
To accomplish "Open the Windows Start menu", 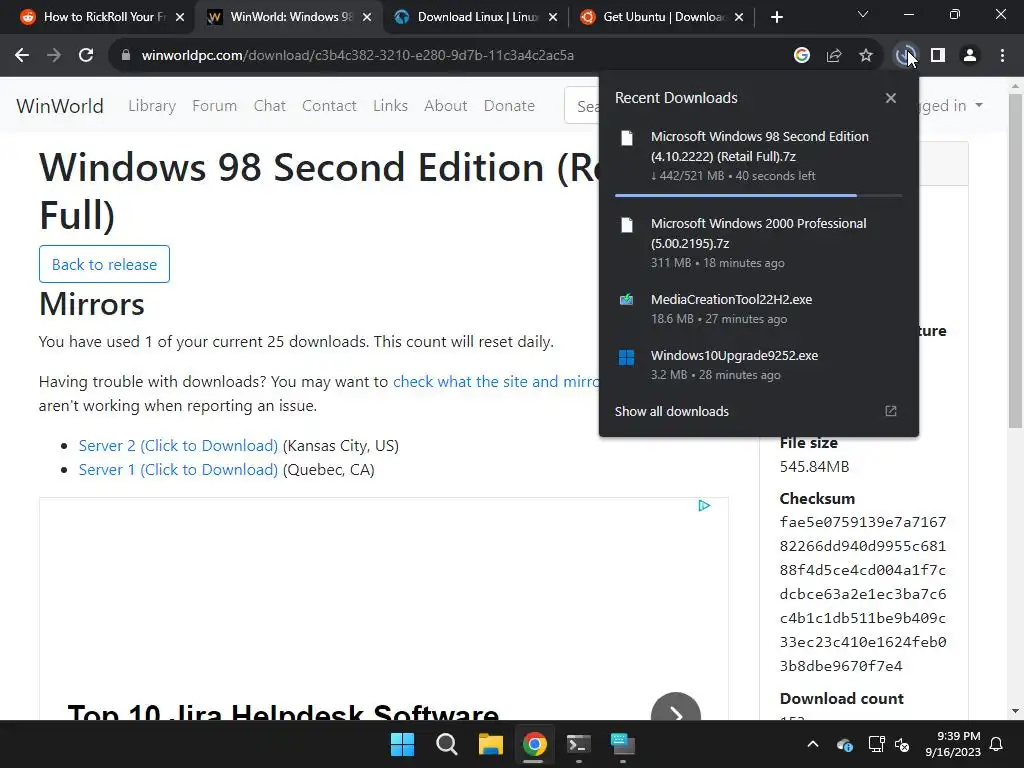I will 402,744.
